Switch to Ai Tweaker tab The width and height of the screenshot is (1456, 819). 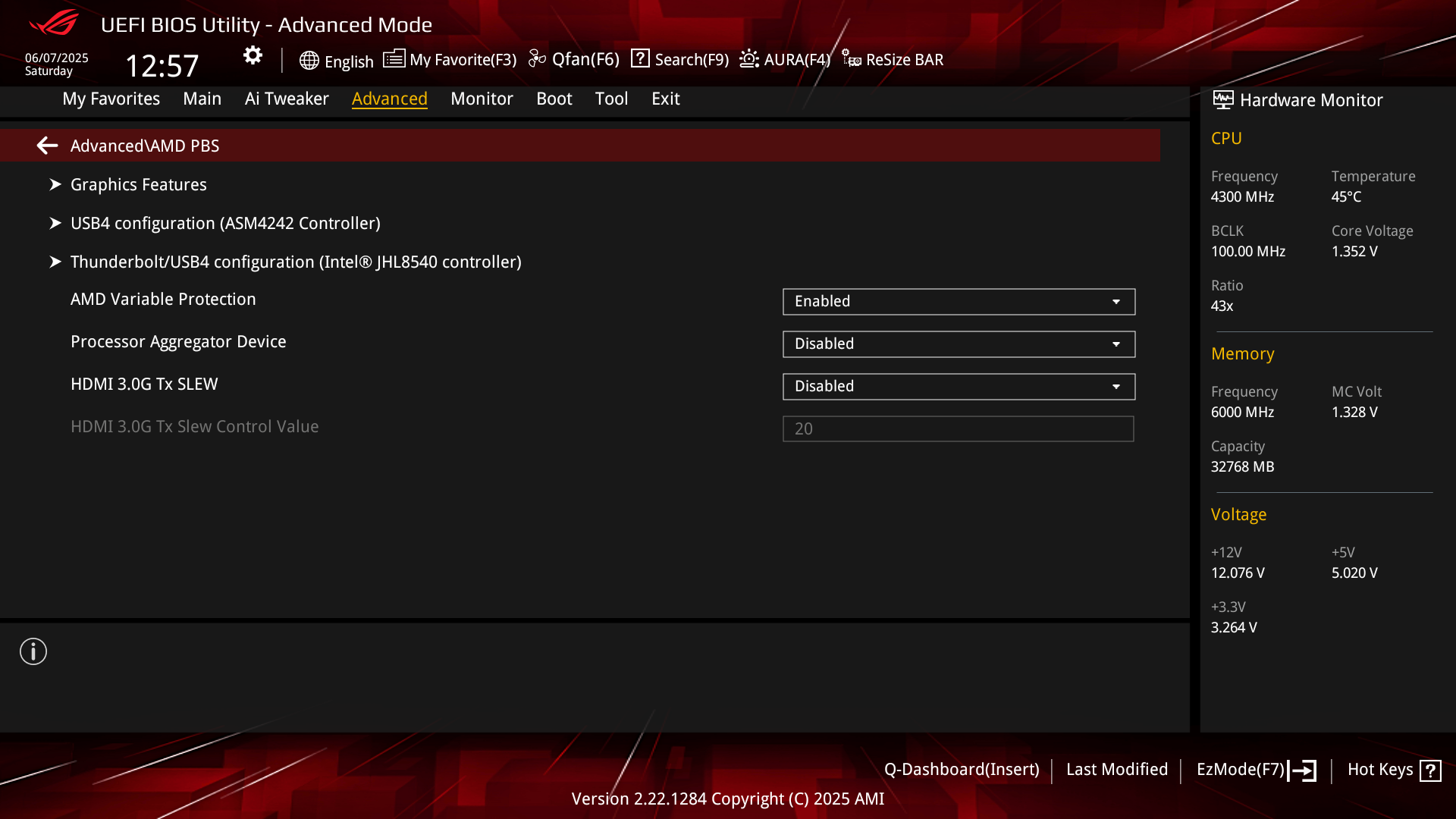(x=287, y=99)
